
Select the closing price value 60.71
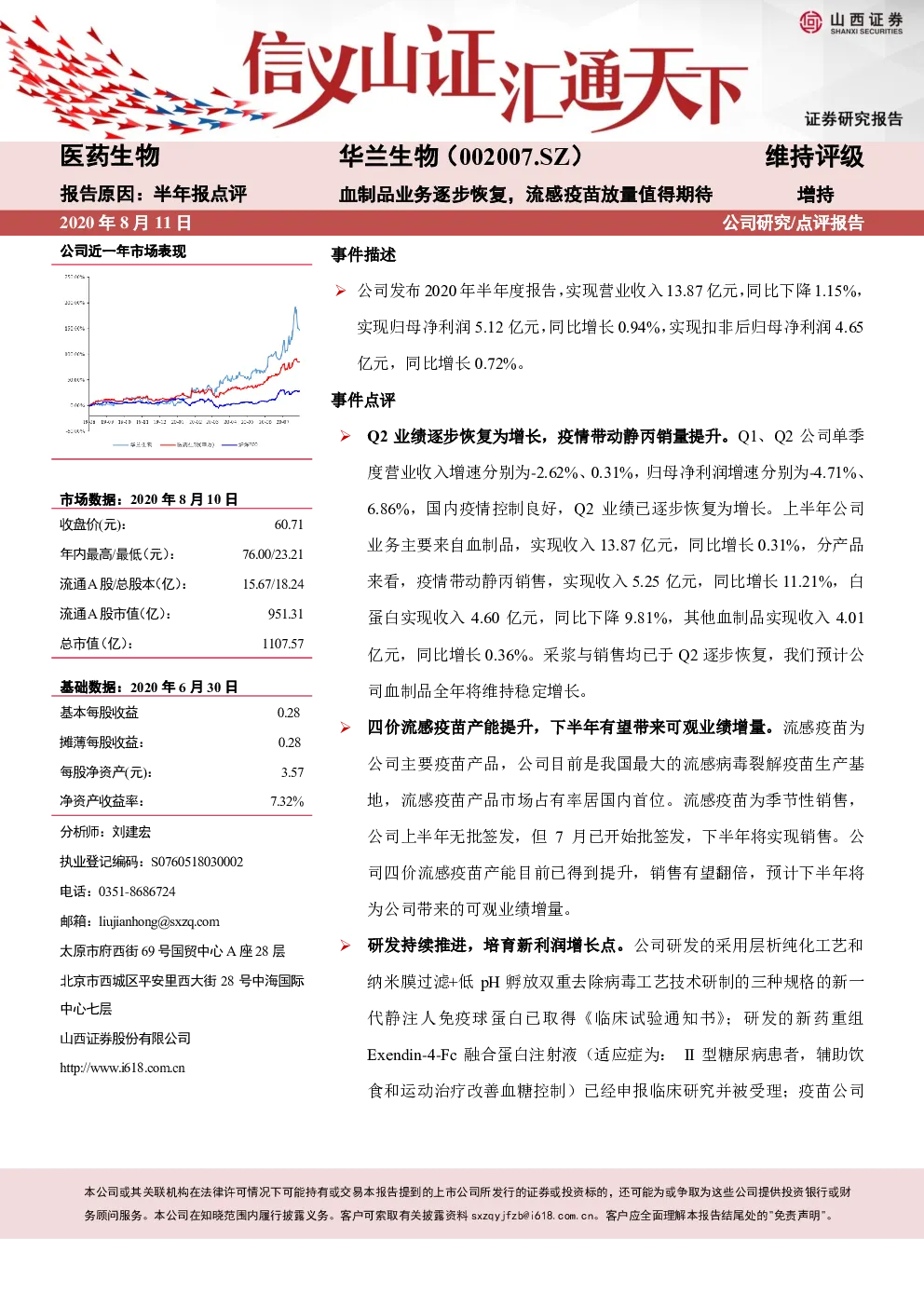click(x=289, y=524)
